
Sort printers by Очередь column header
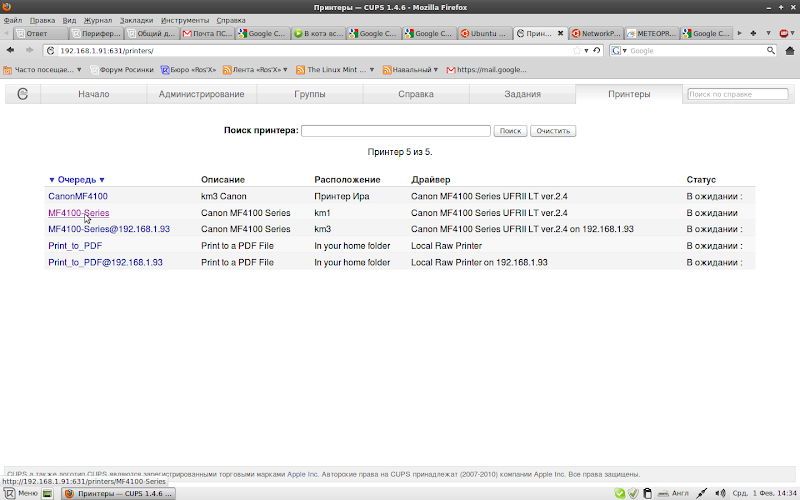click(77, 180)
